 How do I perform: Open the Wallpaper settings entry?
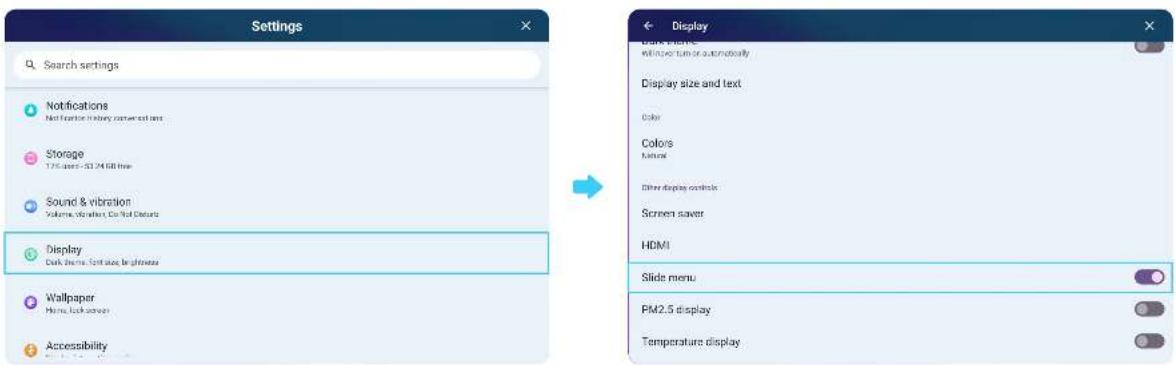click(x=277, y=302)
